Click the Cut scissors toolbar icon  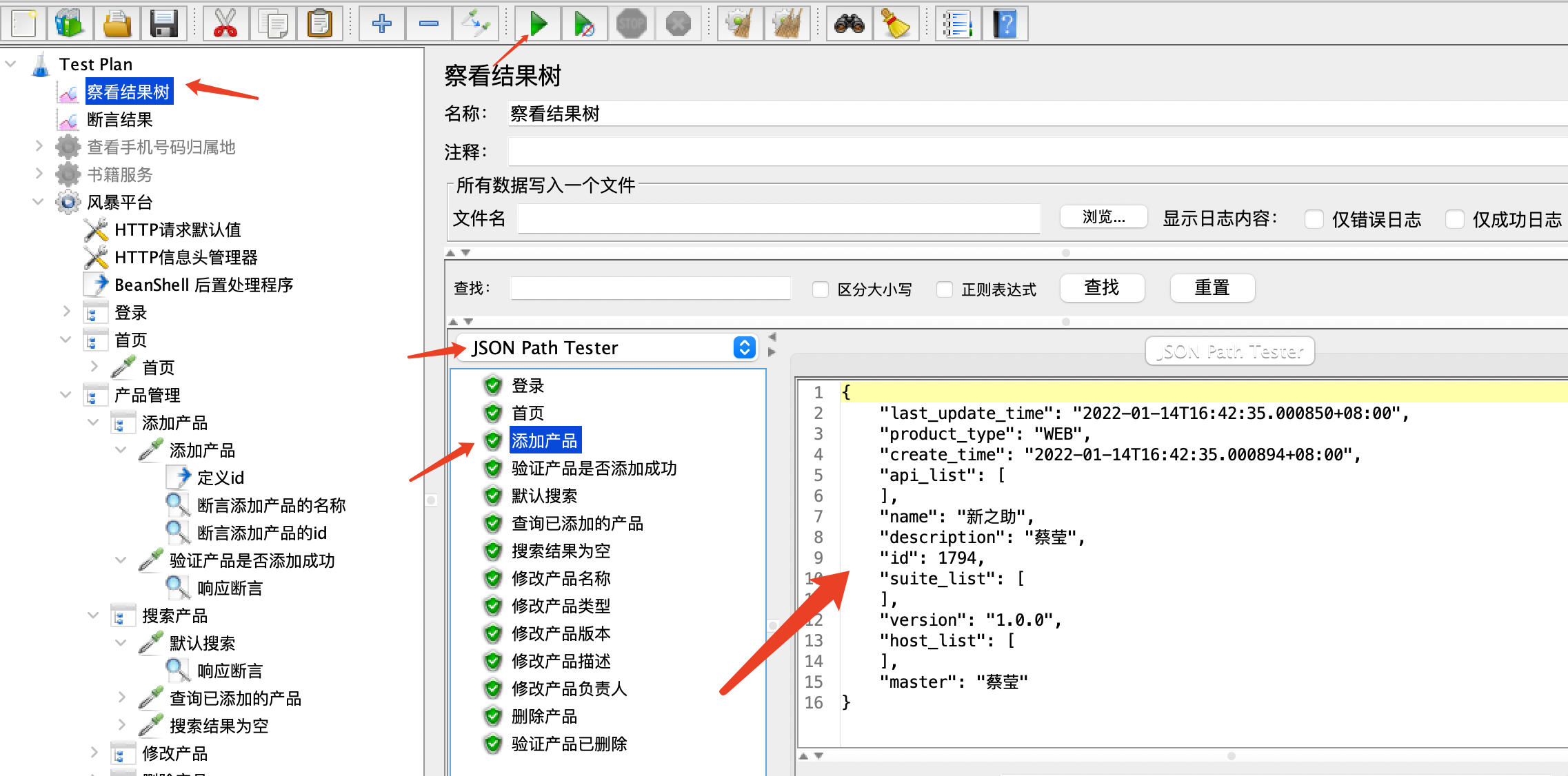pyautogui.click(x=225, y=24)
